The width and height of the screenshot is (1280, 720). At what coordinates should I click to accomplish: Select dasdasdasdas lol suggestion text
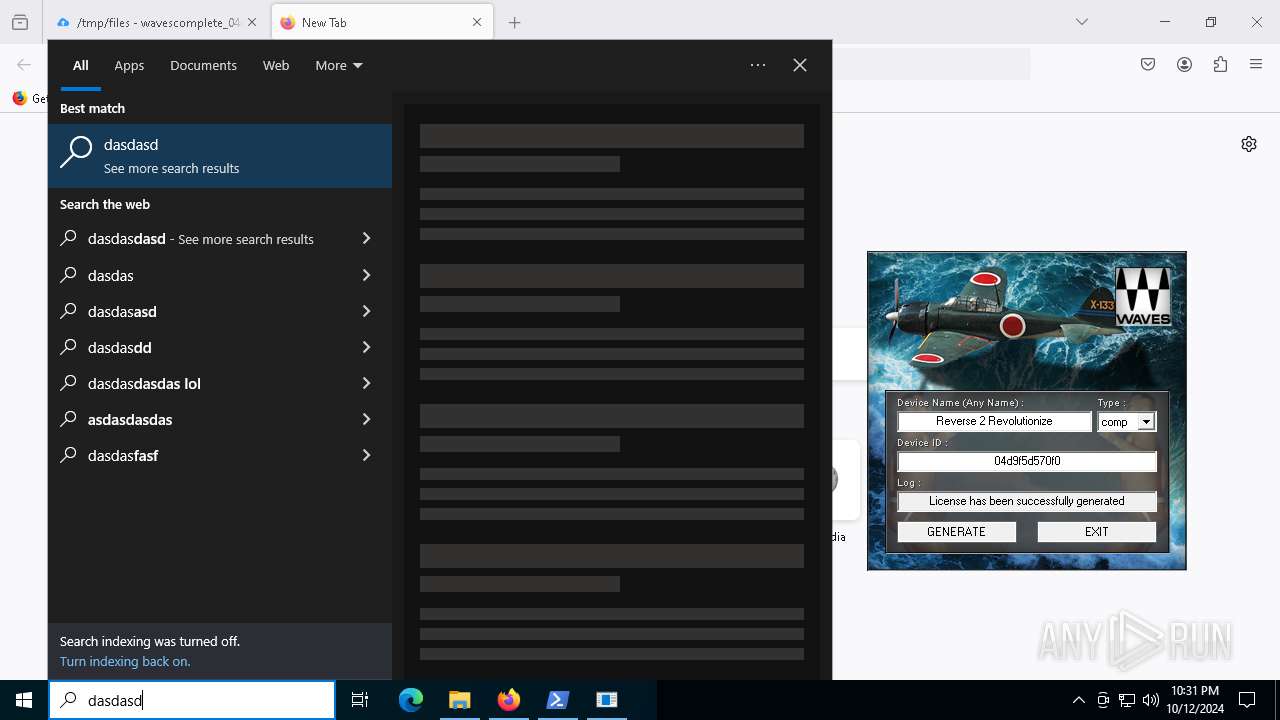(144, 383)
